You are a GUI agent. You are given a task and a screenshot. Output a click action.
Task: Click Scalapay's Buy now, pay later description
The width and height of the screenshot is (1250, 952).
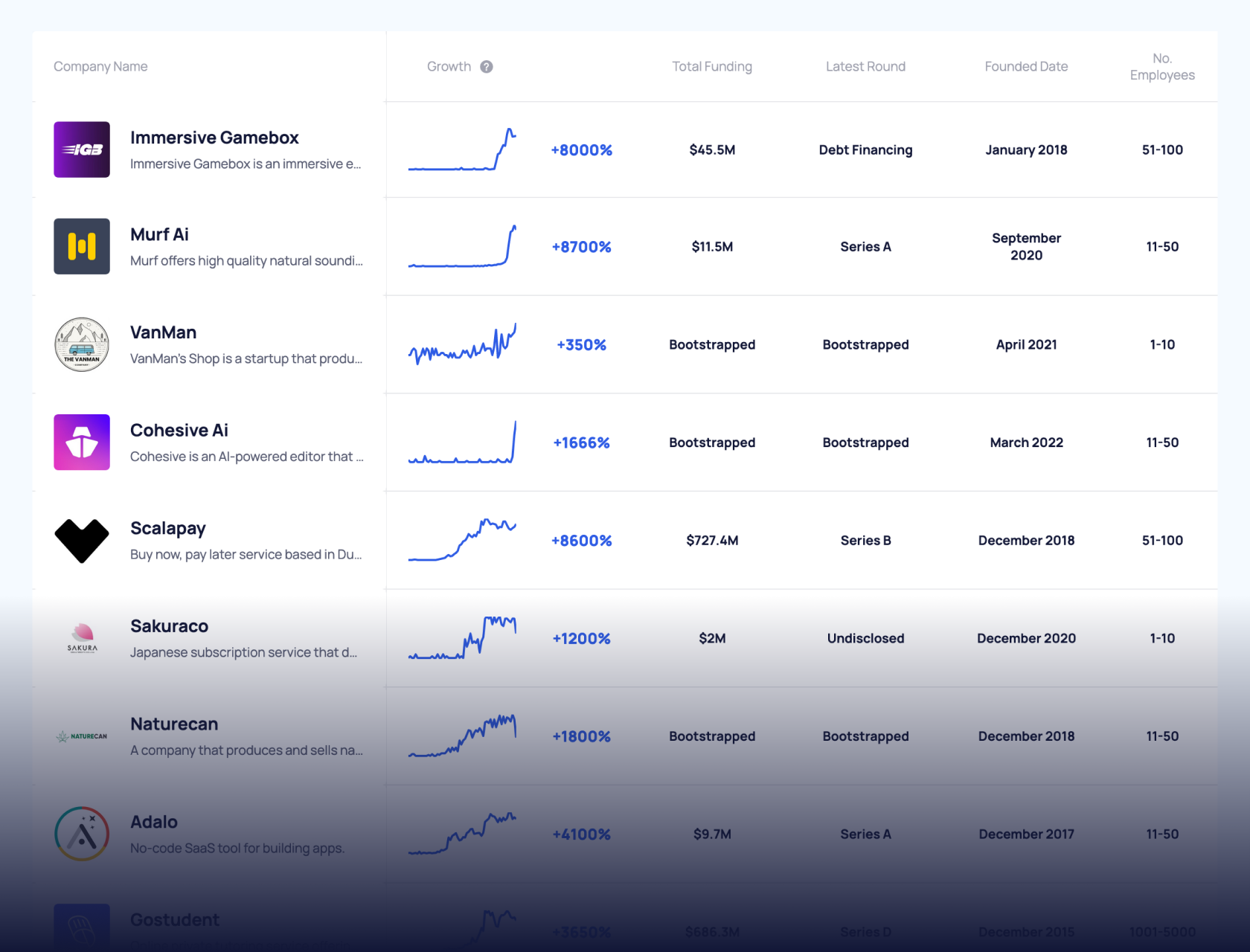(x=246, y=555)
